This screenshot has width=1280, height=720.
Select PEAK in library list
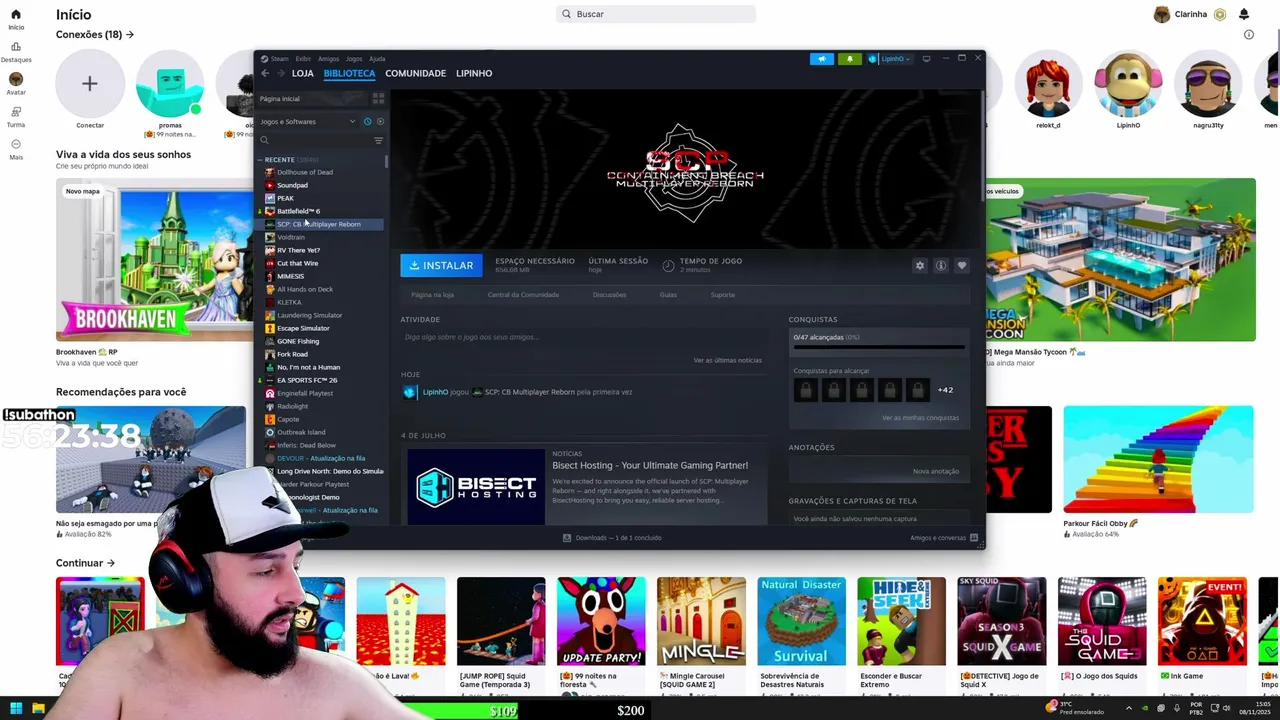click(x=285, y=198)
